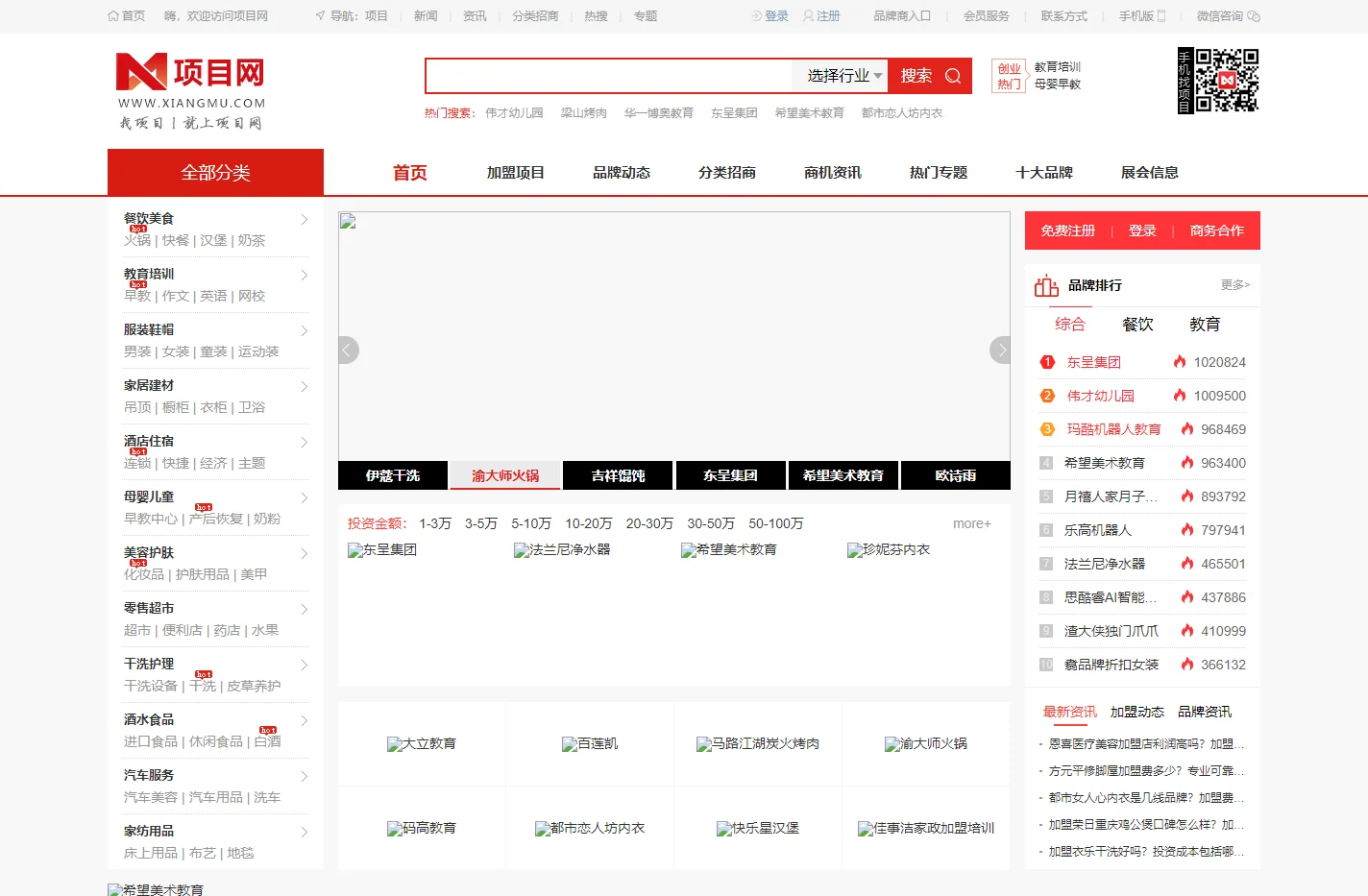Expand the 教育培训 category chevron
Viewport: 1368px width, 896px height.
(x=305, y=276)
